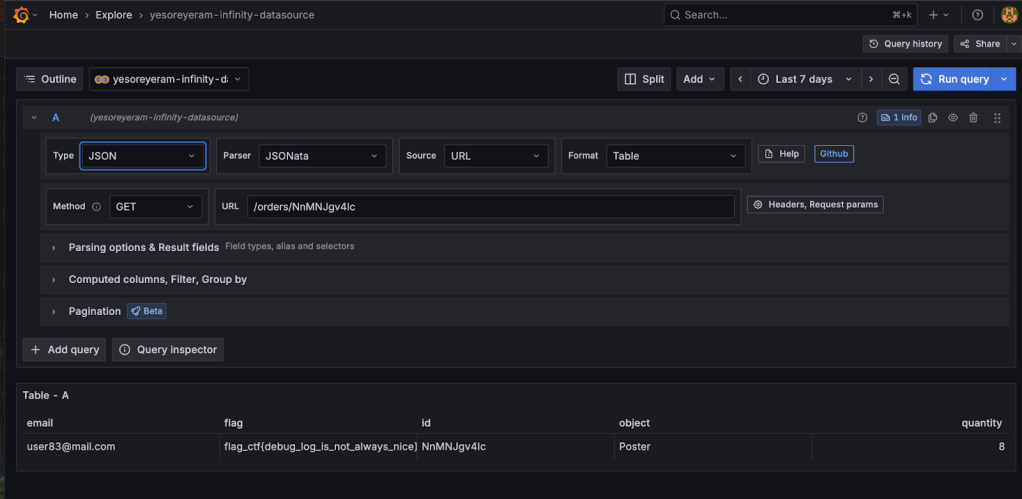Shift time range forward with right arrow
Screen dimensions: 1022x499
click(871, 79)
